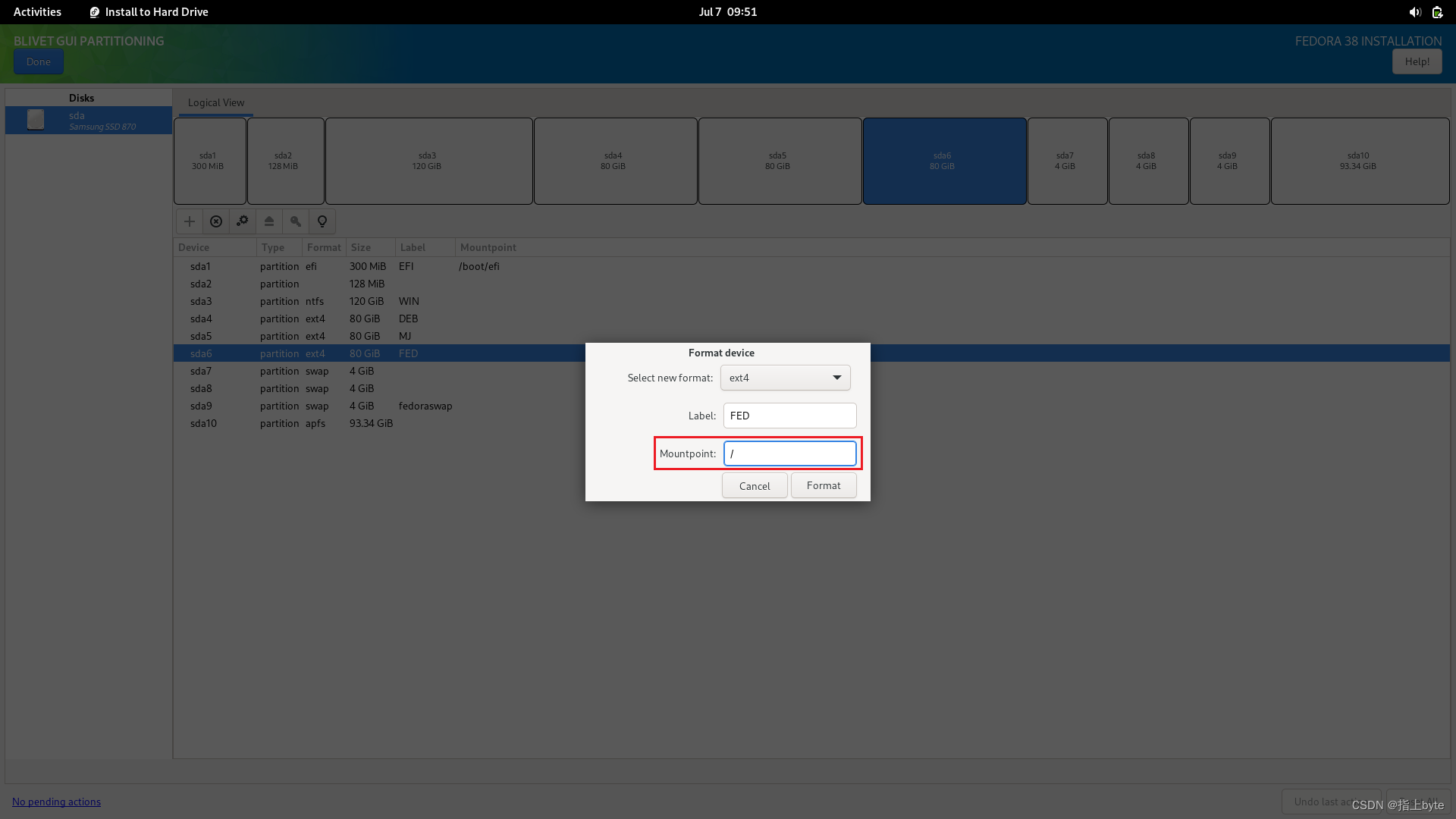Click the add new device plus icon
The width and height of the screenshot is (1456, 819).
(190, 221)
